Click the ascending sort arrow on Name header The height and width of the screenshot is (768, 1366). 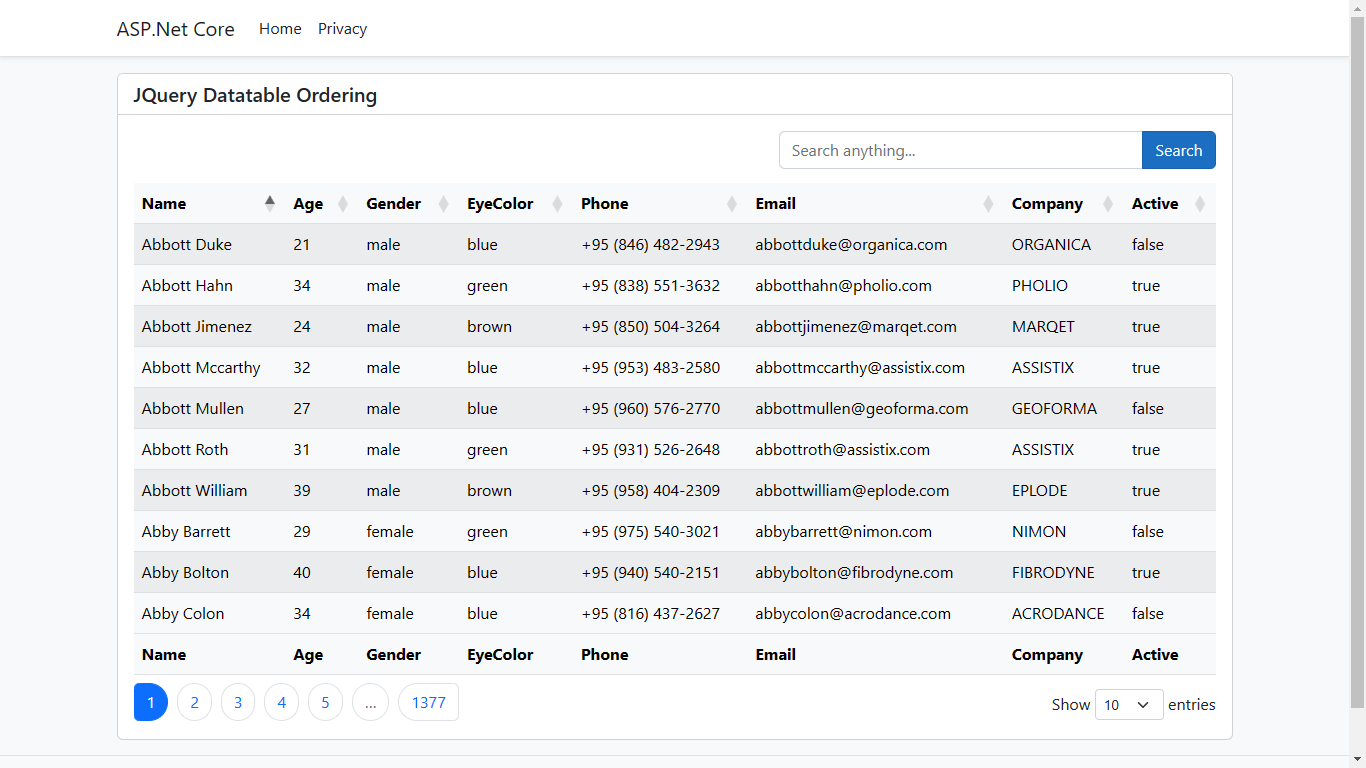(x=269, y=199)
